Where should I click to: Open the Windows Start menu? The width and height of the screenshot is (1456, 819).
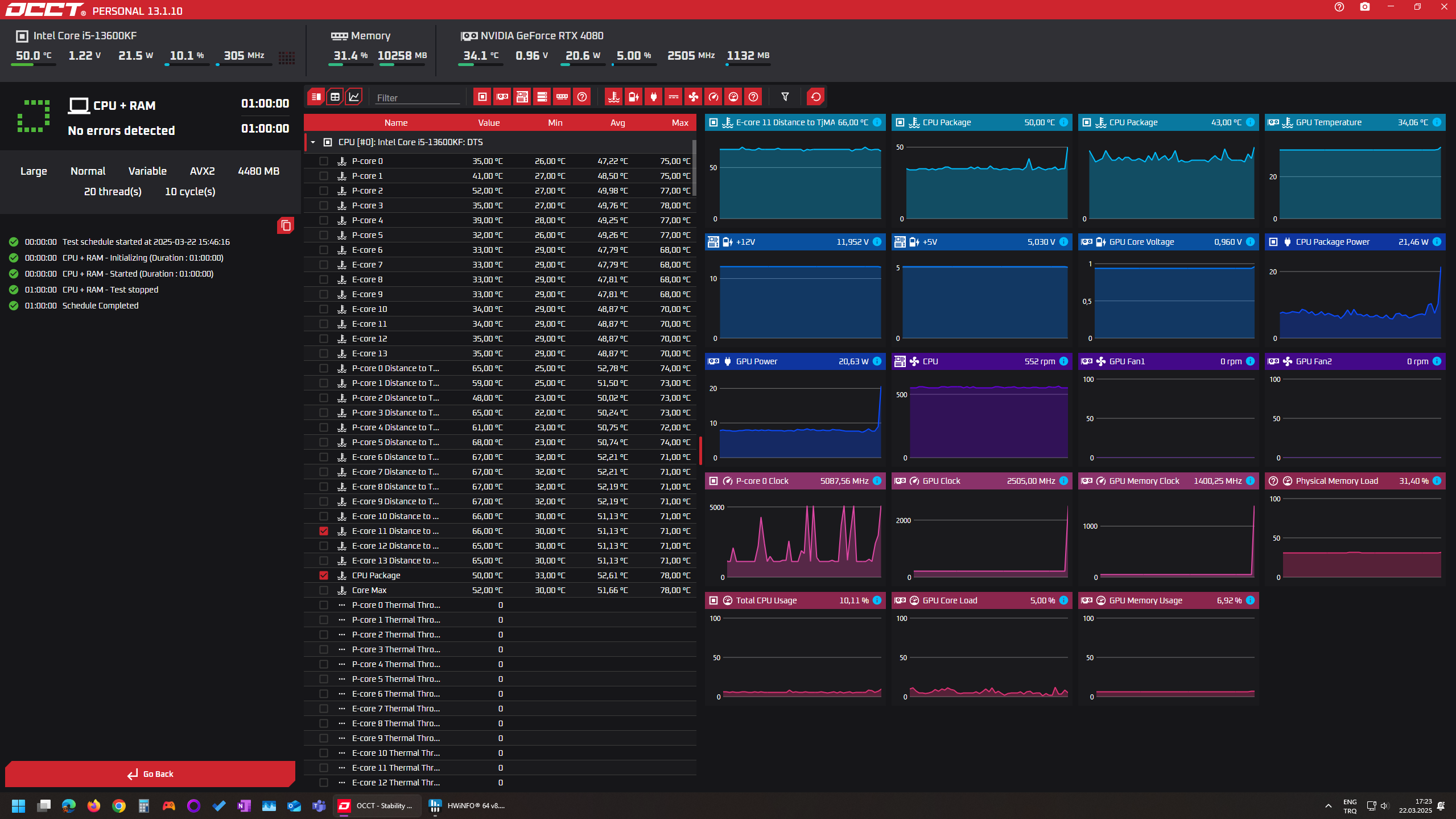click(18, 806)
